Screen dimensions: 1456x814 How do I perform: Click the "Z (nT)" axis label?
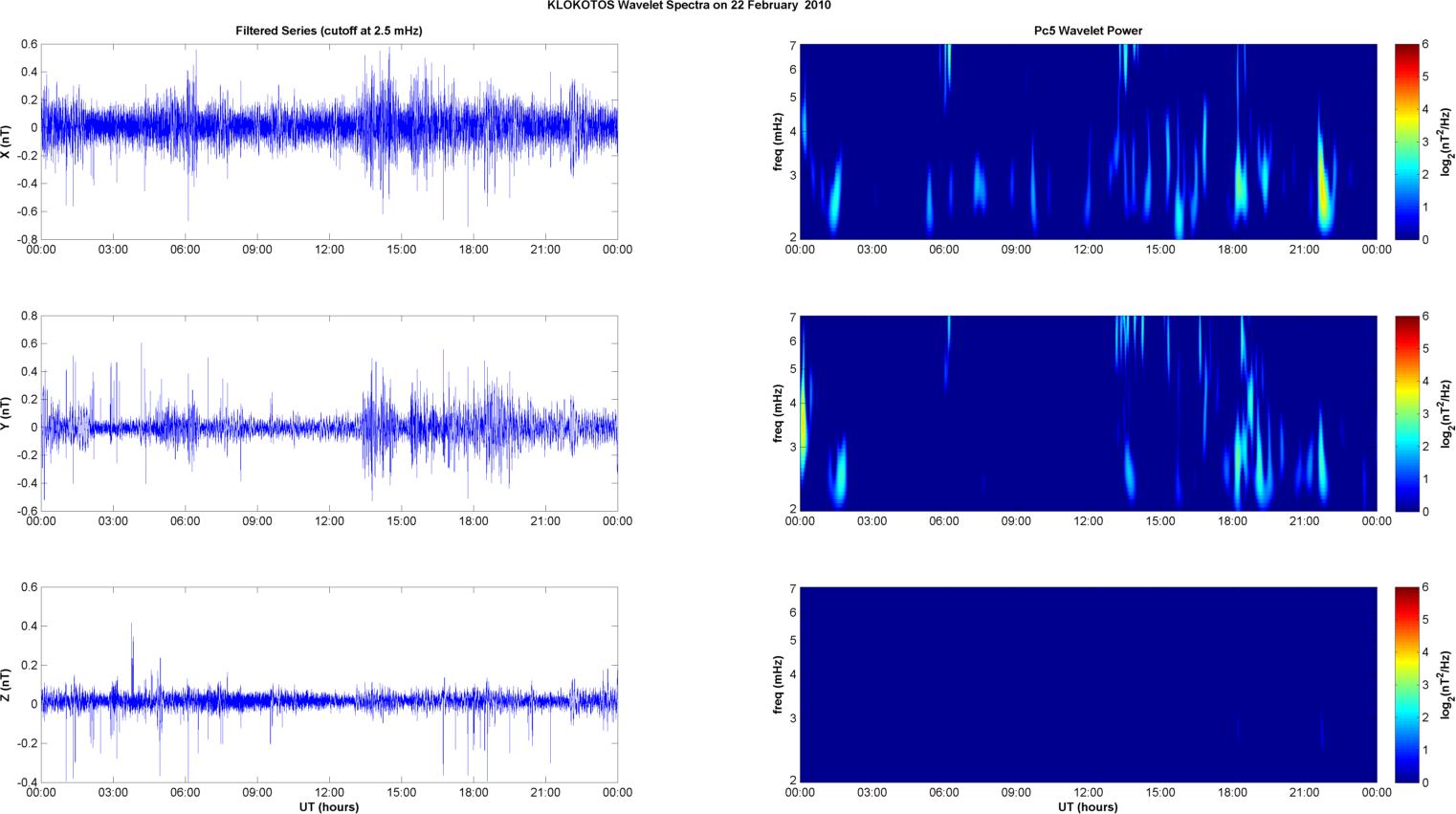(7, 685)
